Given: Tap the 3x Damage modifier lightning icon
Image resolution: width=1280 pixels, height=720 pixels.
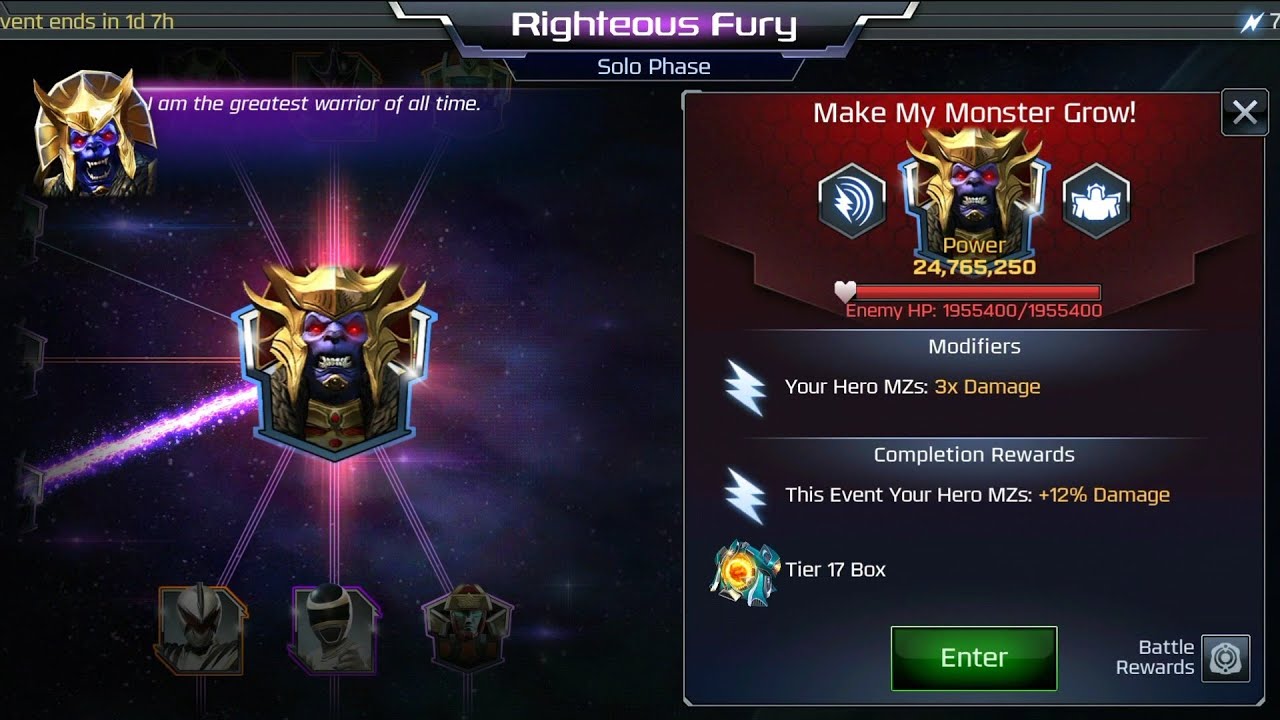Looking at the screenshot, I should point(746,388).
